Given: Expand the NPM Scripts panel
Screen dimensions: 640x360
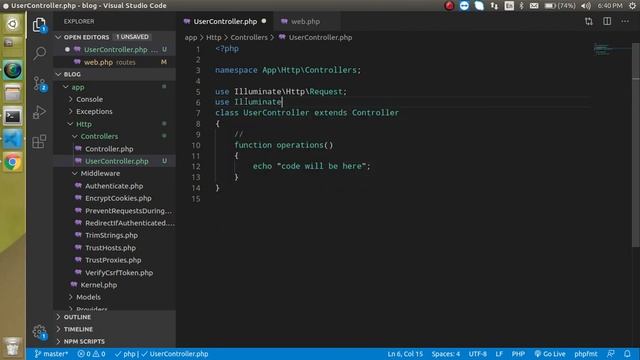Looking at the screenshot, I should point(115,342).
